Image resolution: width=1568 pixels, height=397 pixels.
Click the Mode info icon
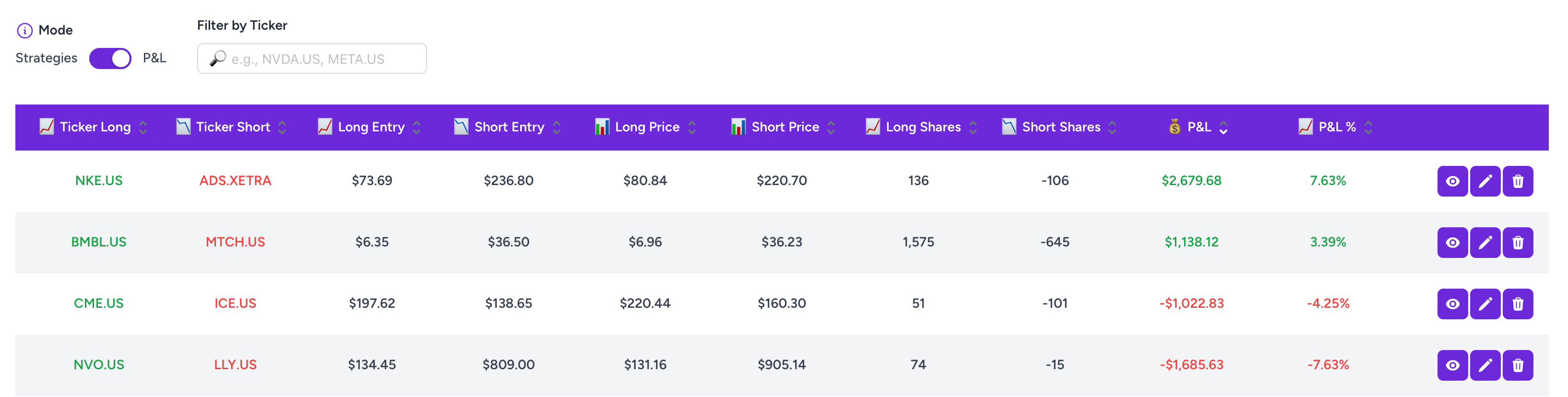pos(24,30)
